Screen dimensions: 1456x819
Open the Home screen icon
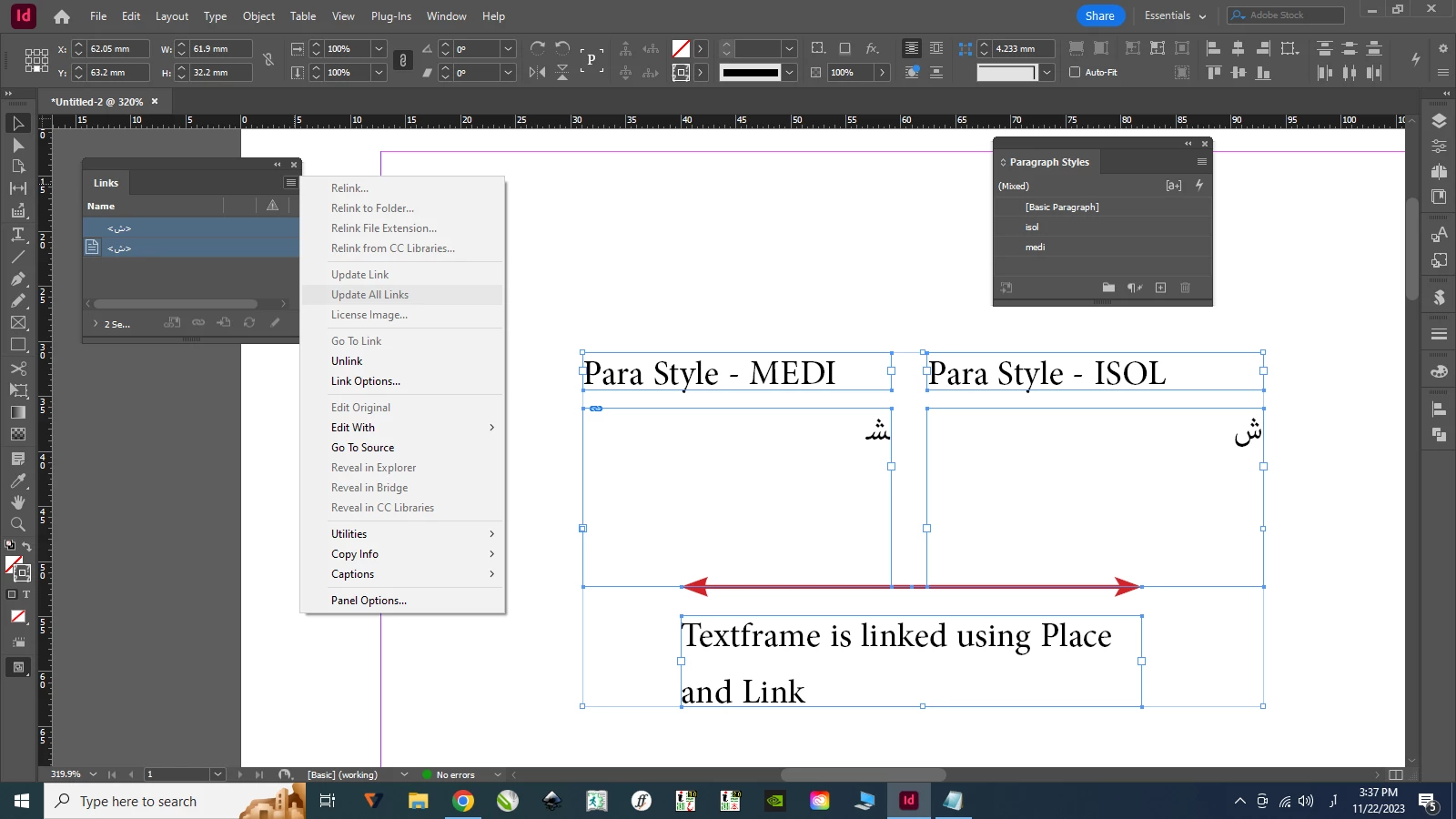pyautogui.click(x=62, y=16)
